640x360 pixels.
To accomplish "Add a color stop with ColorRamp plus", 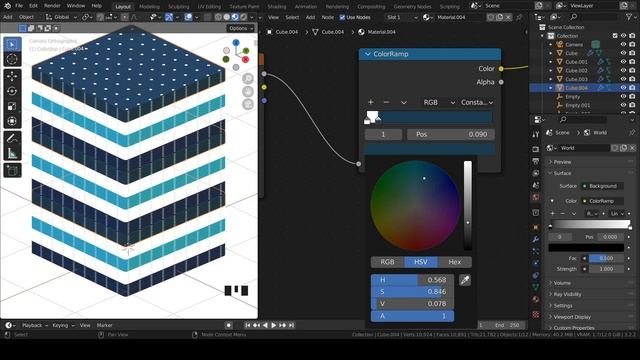I will 371,102.
